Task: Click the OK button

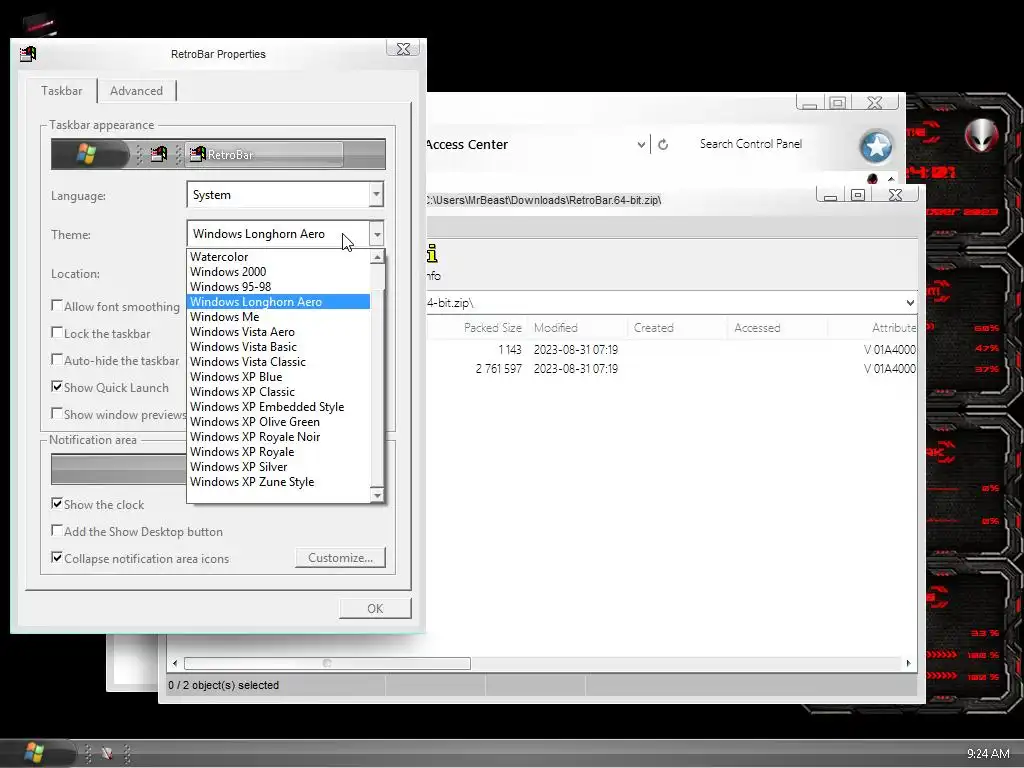Action: [375, 608]
